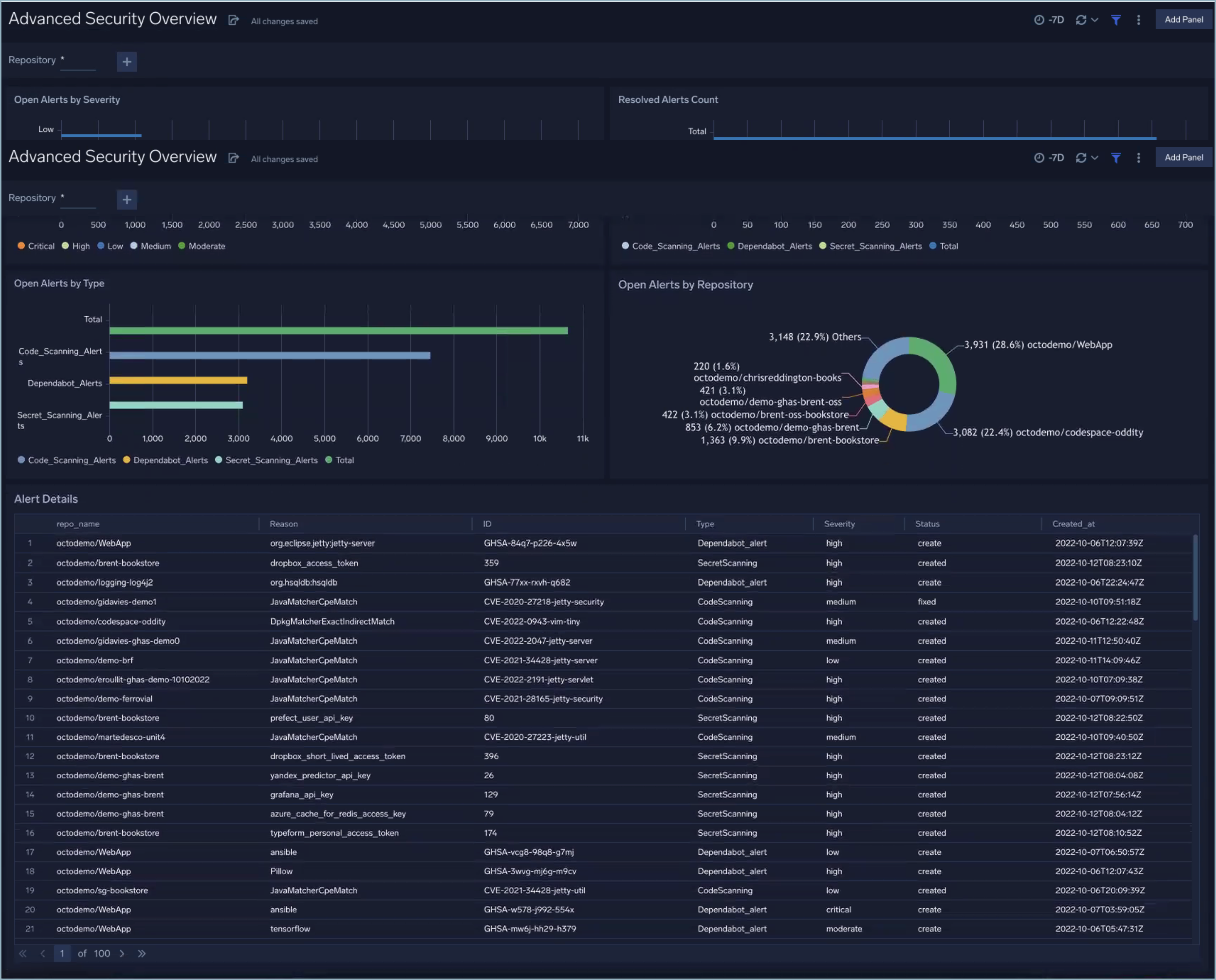The width and height of the screenshot is (1216, 980).
Task: Click the green Total bar in Open Alerts by Type
Action: click(x=339, y=331)
